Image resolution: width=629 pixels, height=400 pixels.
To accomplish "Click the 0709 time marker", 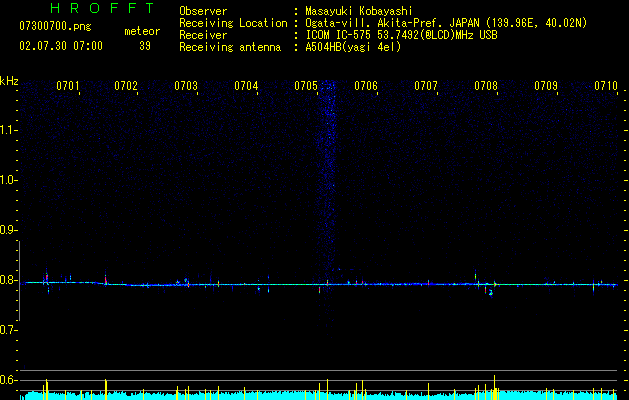I will tap(546, 86).
